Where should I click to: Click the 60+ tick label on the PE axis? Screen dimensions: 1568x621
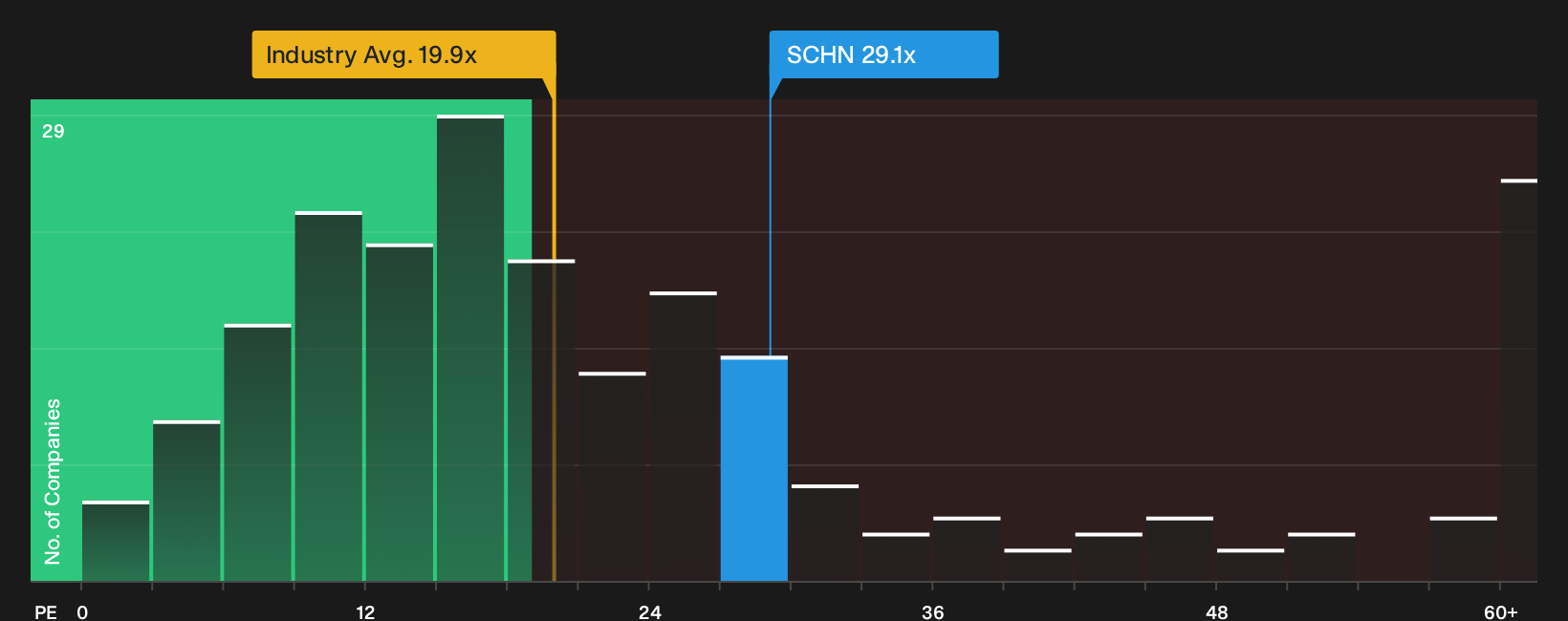coord(1501,611)
